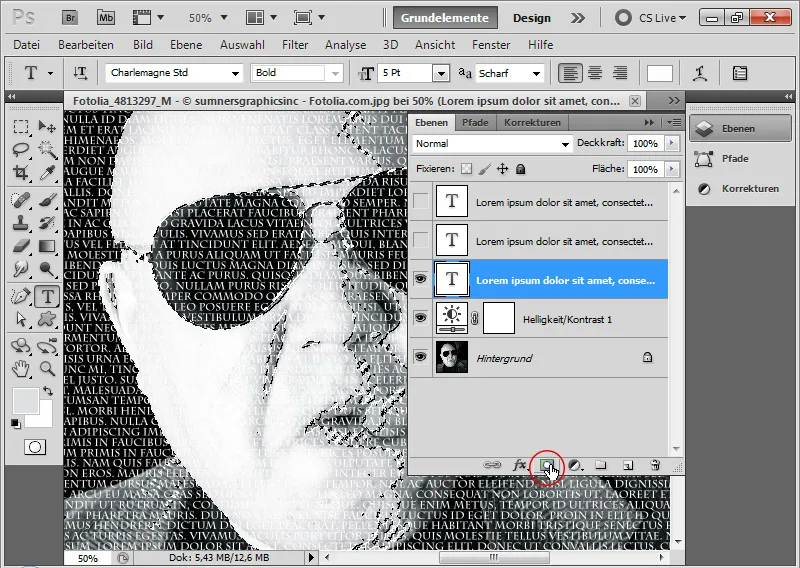Toggle lock position
Viewport: 800px width, 568px height.
[x=503, y=169]
